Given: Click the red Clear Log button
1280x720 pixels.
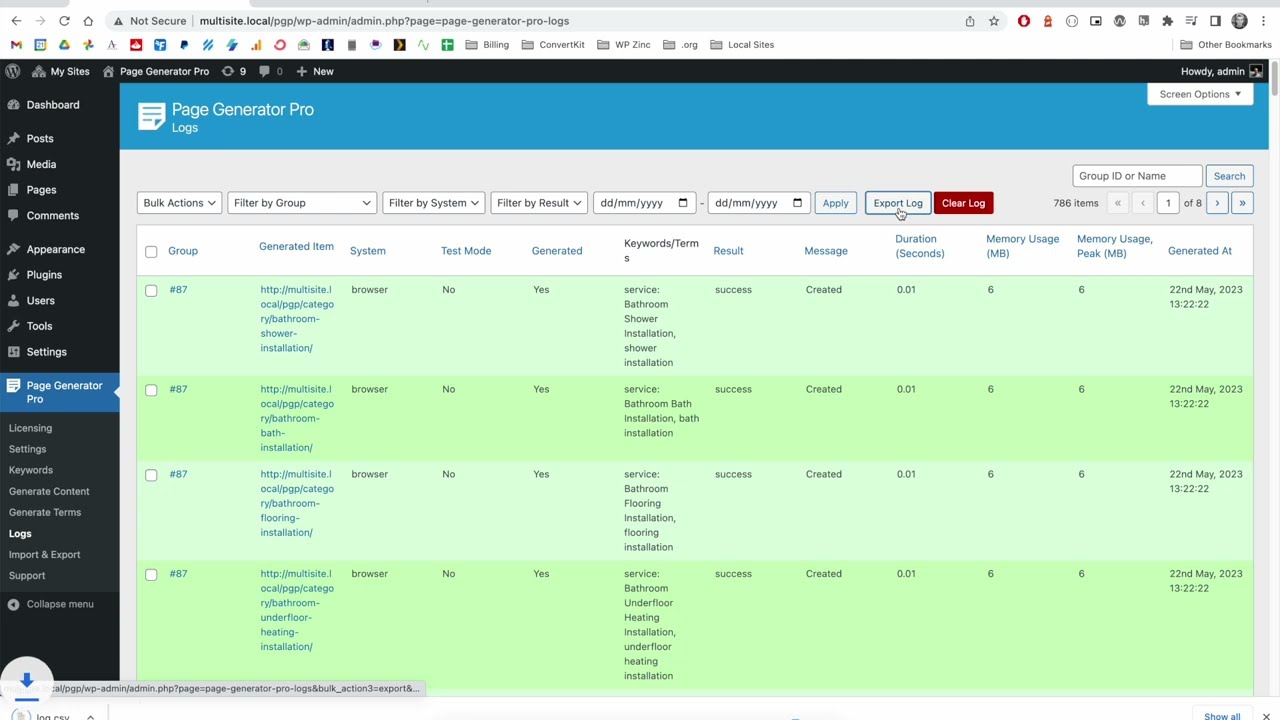Looking at the screenshot, I should pyautogui.click(x=962, y=203).
